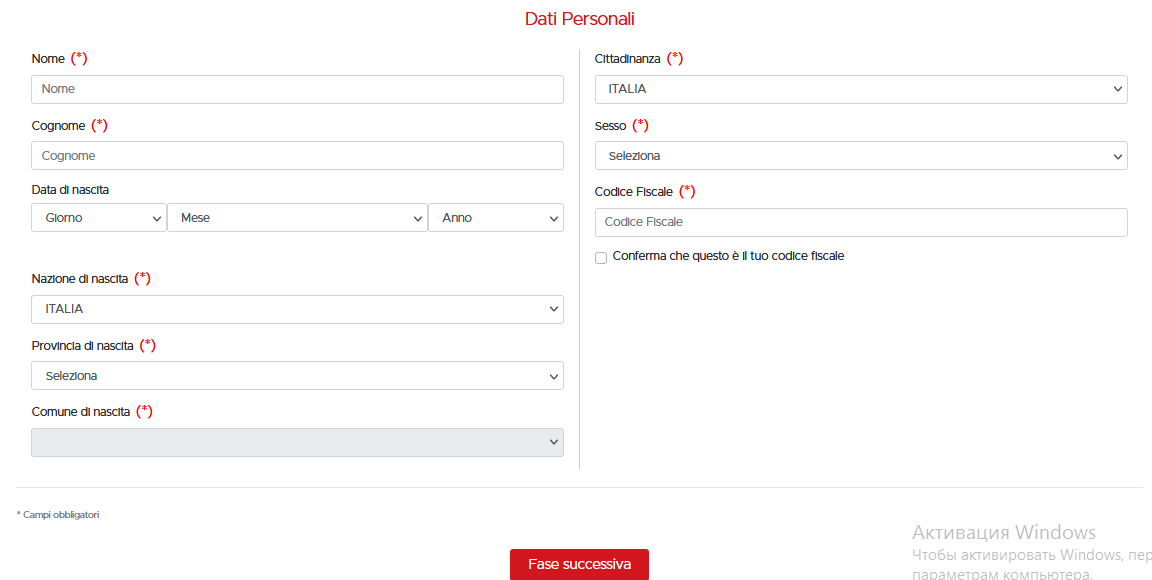1152x580 pixels.
Task: Click the chevron arrow of Cittadinanza
Action: (x=1118, y=89)
